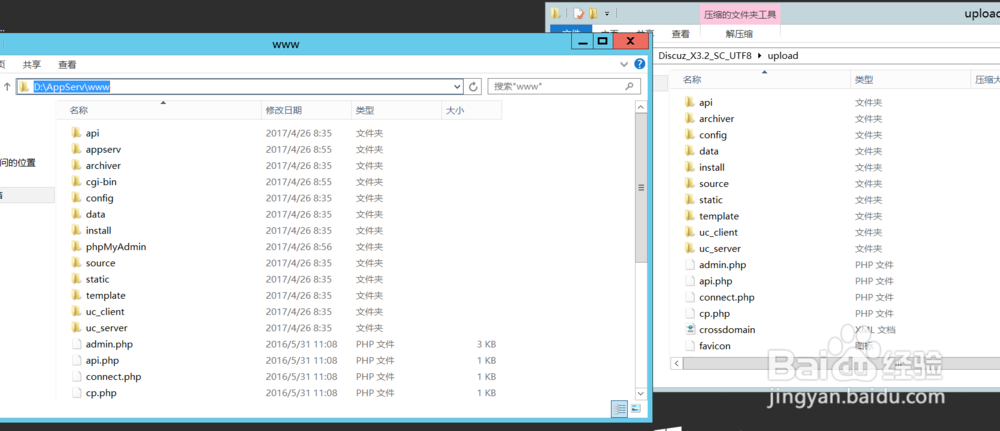The height and width of the screenshot is (431, 1000).
Task: Click search magnifier in www search box
Action: coord(629,86)
